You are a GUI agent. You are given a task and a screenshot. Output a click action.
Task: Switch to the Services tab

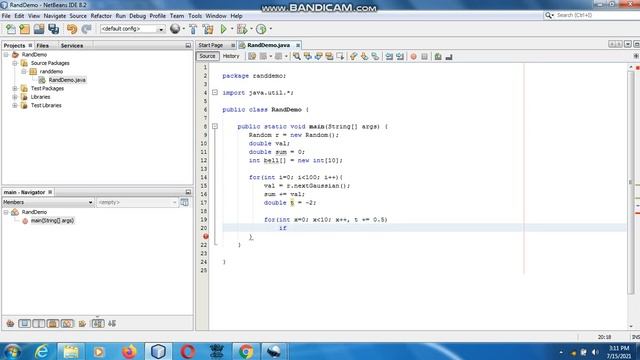tap(72, 46)
